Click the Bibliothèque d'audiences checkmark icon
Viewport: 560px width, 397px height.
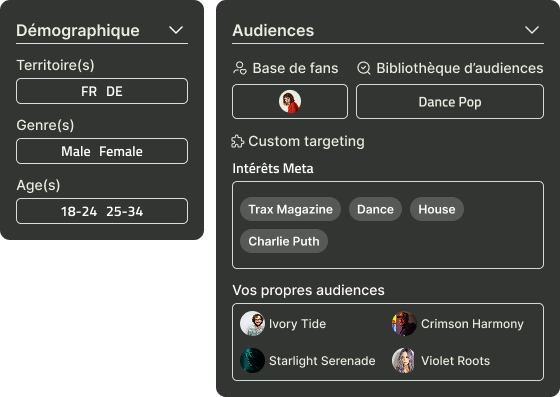(x=364, y=68)
